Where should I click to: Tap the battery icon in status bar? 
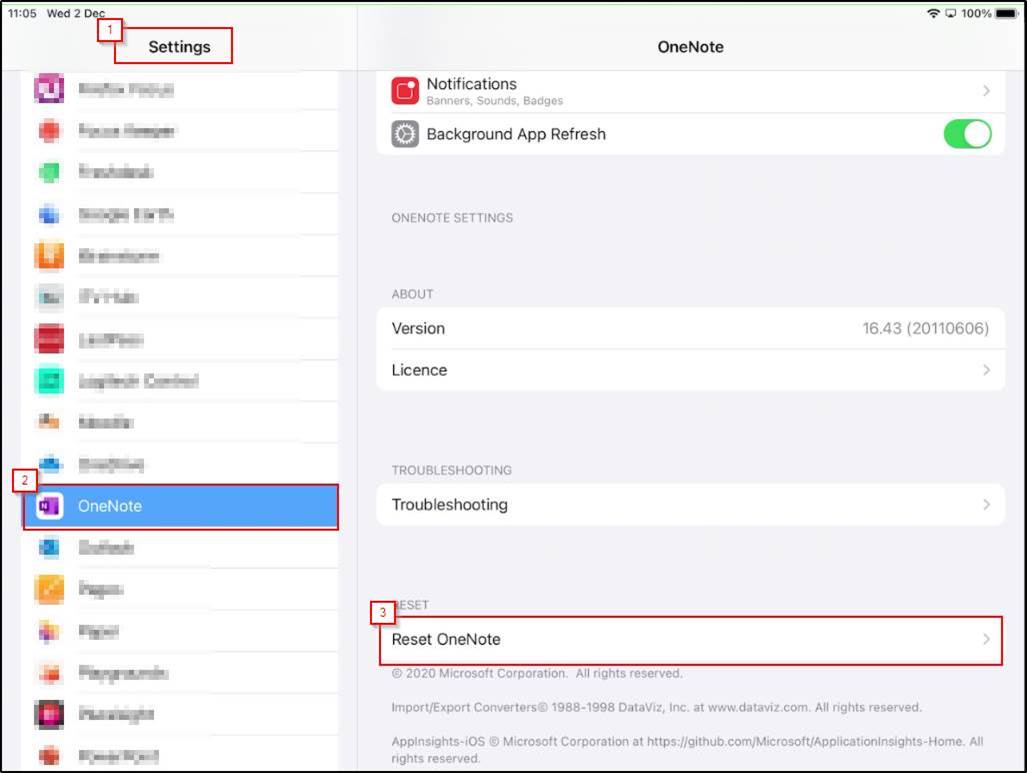point(1007,13)
